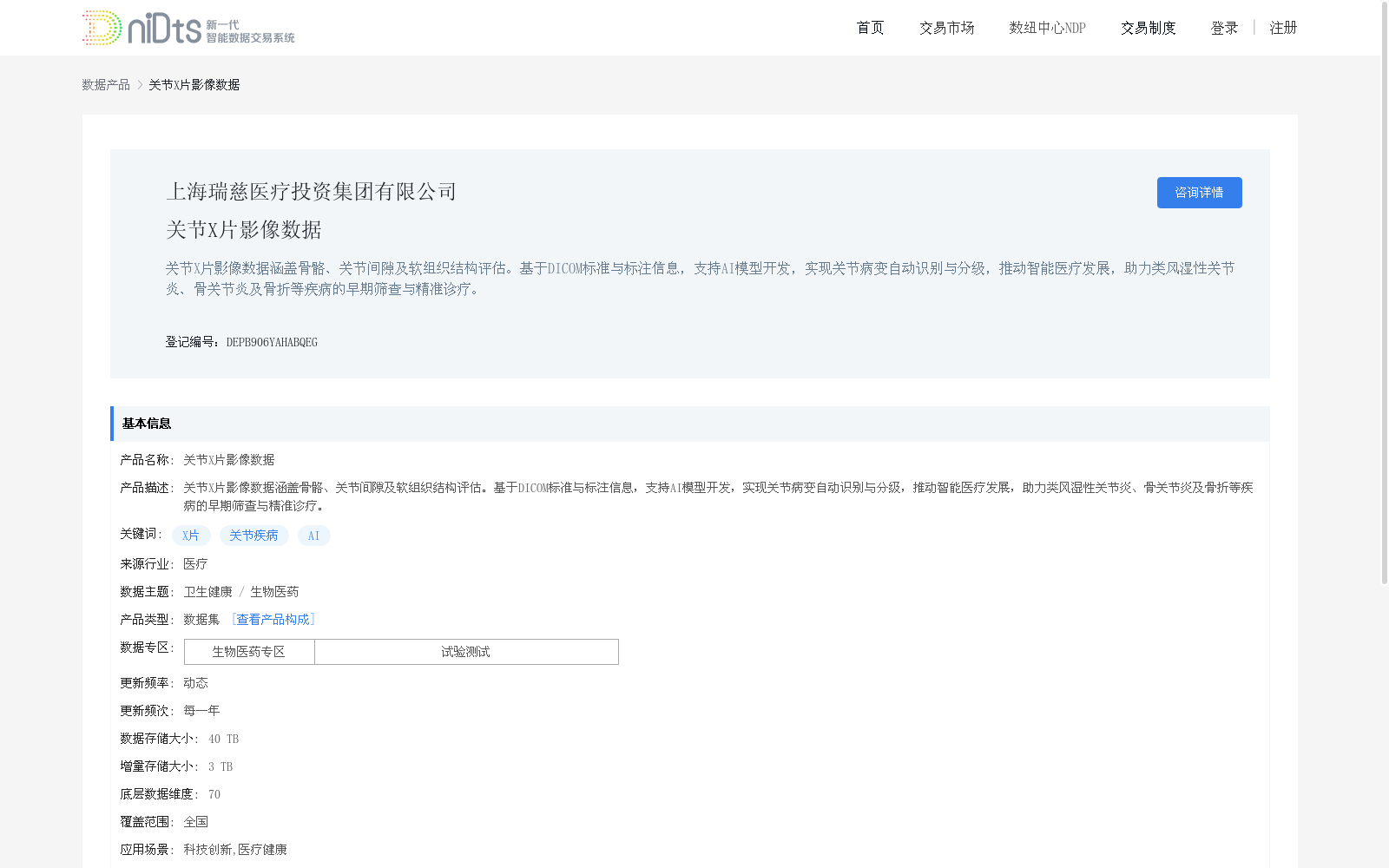Click the 产品描述 label
The image size is (1389, 868).
(x=147, y=488)
